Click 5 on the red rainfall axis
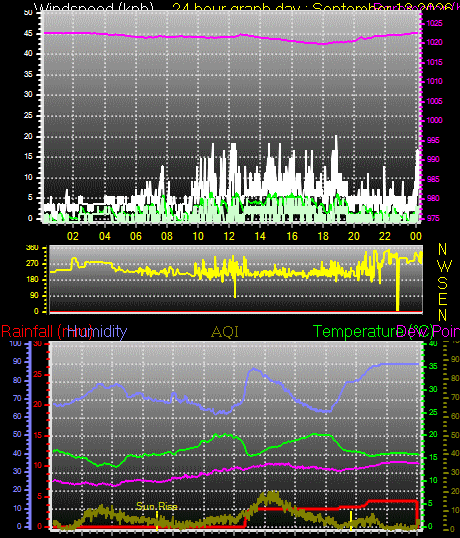The image size is (460, 538). (x=40, y=496)
